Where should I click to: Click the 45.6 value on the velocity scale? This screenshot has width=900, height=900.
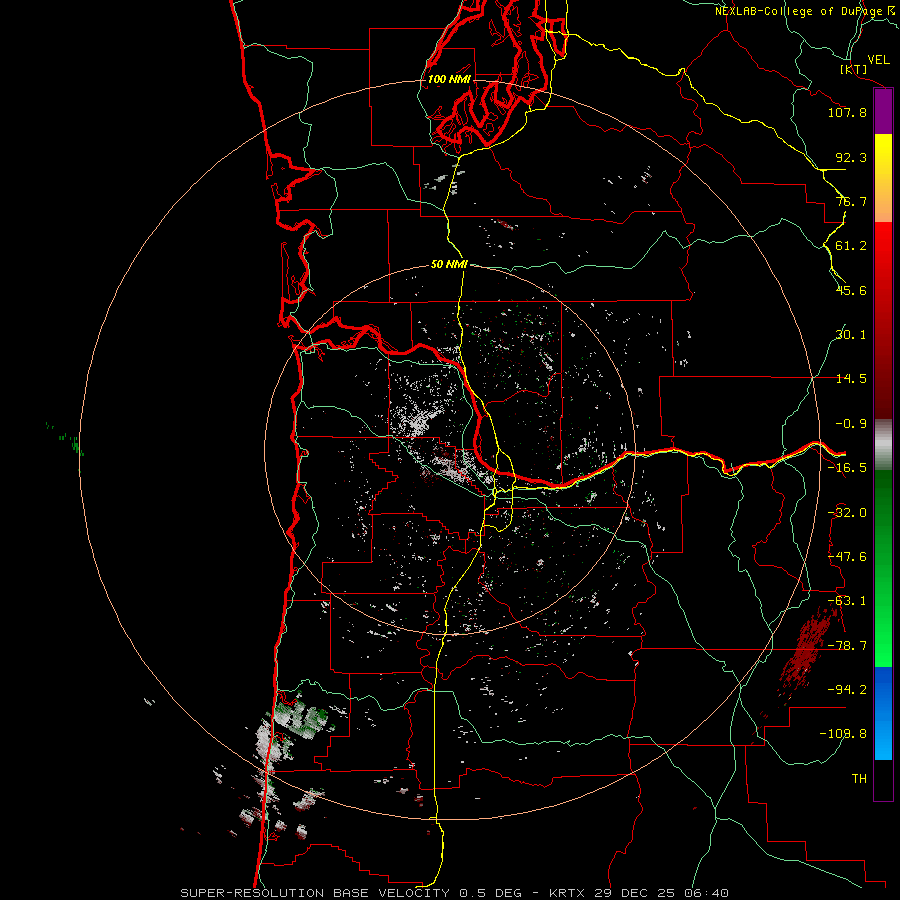pos(851,290)
